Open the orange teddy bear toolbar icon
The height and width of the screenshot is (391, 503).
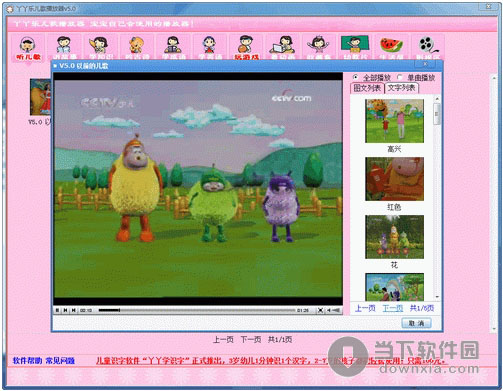(x=137, y=48)
